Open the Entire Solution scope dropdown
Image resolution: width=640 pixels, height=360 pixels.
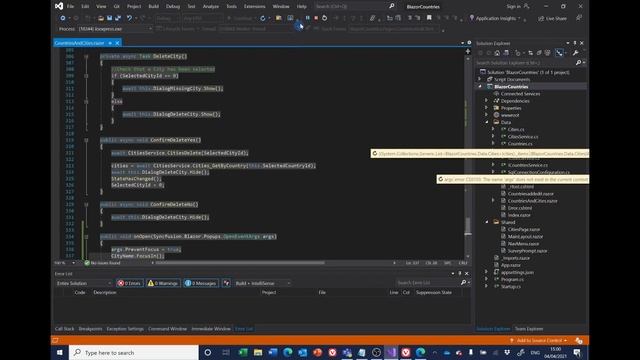84,283
